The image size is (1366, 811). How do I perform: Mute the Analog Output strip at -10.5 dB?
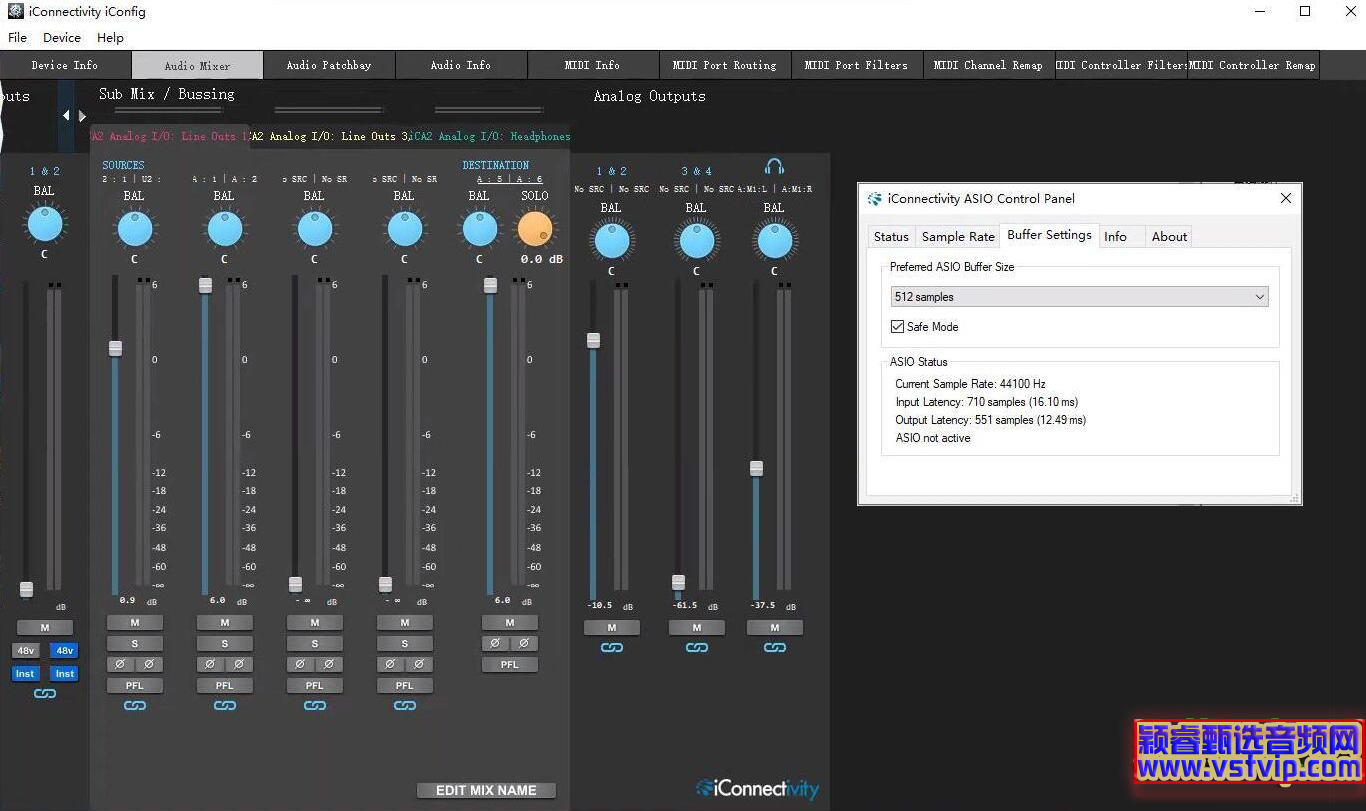(x=612, y=628)
